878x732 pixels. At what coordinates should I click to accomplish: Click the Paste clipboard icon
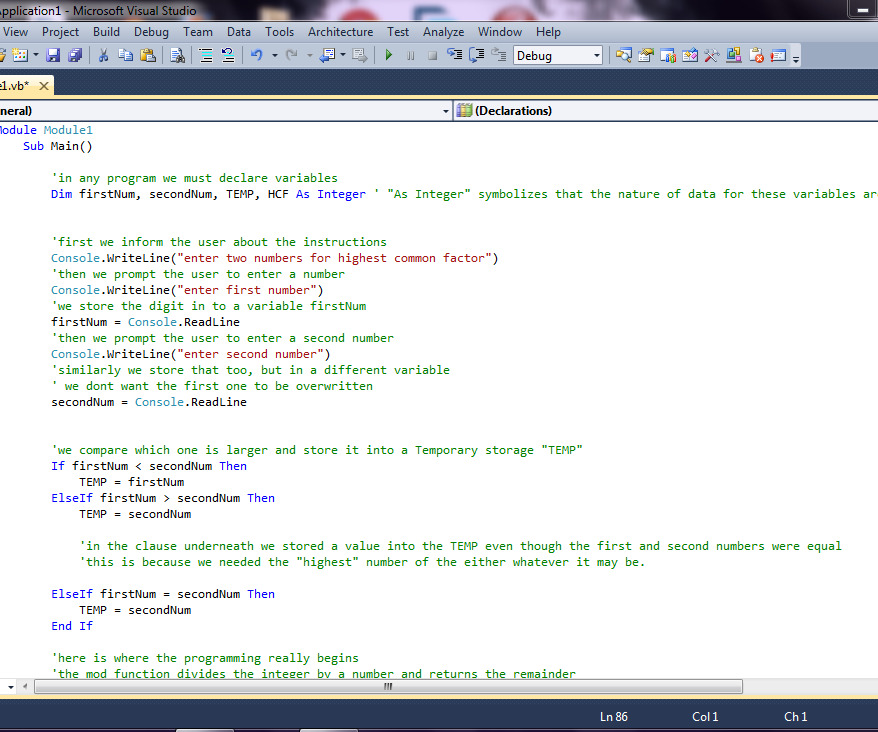pyautogui.click(x=148, y=55)
